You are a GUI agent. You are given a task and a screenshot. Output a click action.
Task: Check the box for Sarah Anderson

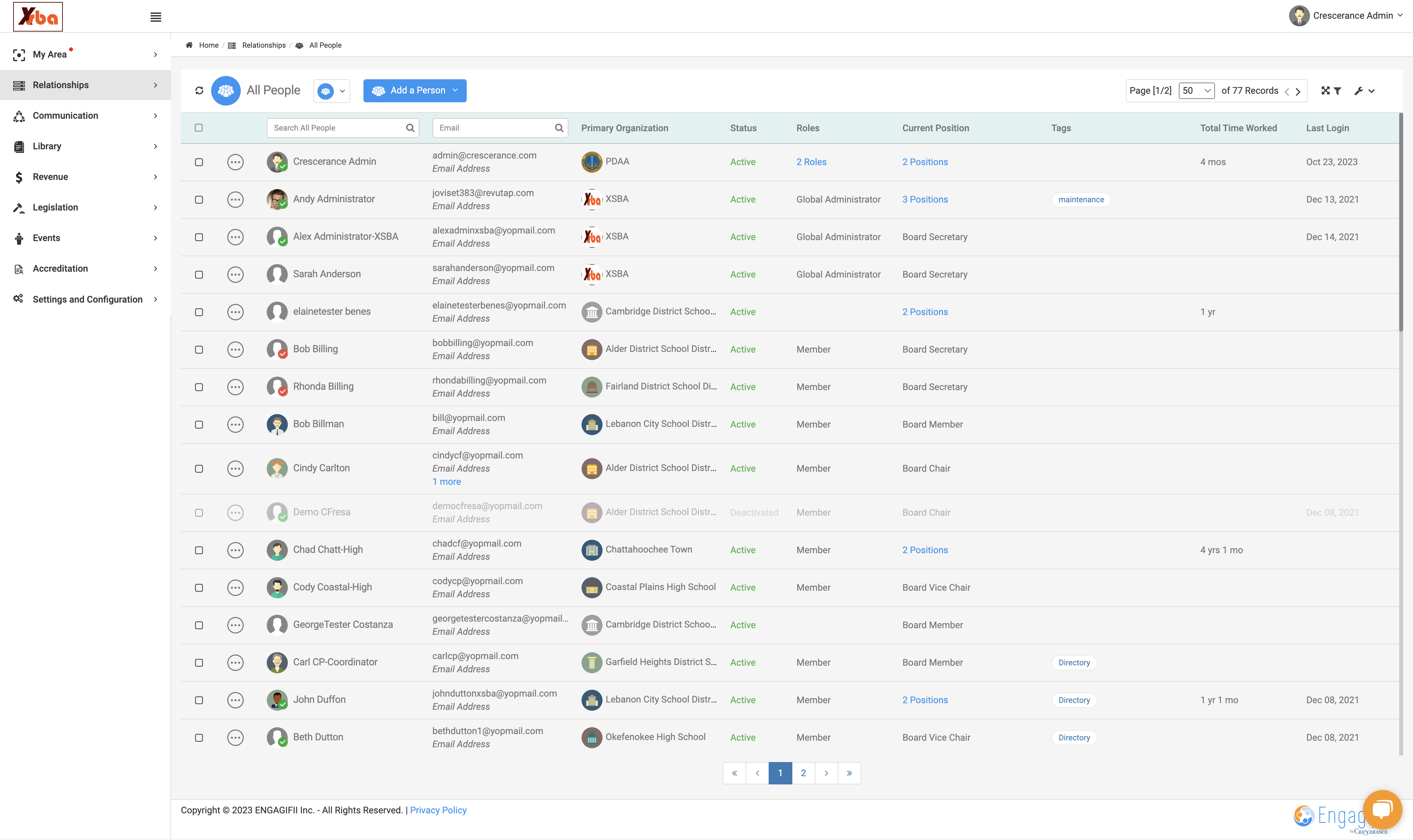199,275
